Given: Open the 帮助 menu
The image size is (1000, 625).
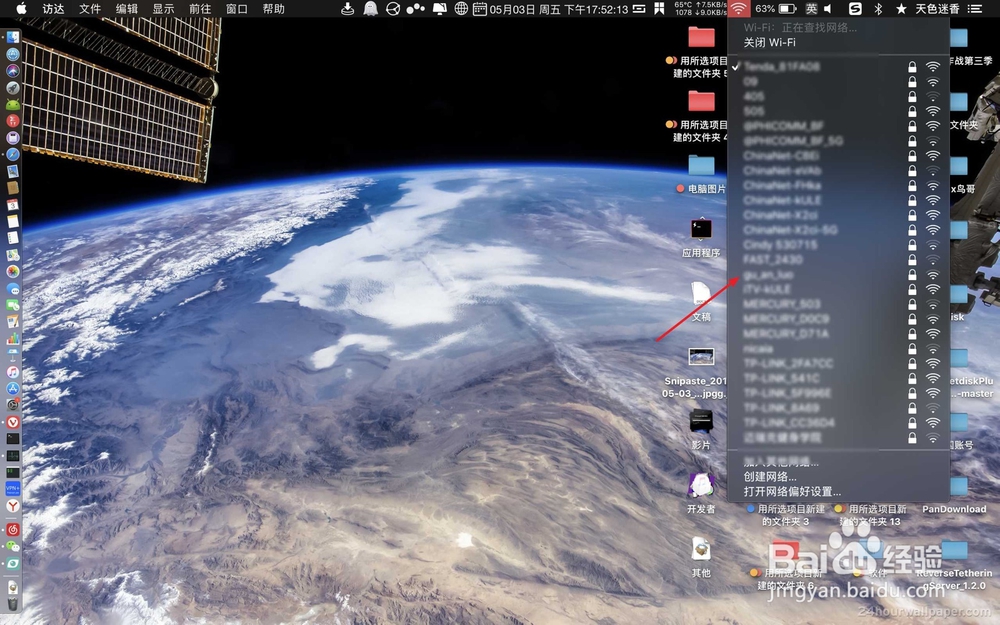Looking at the screenshot, I should pyautogui.click(x=274, y=9).
